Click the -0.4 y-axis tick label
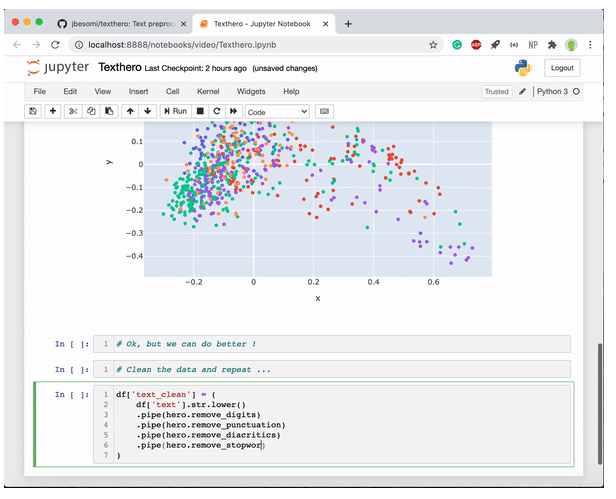The image size is (616, 499). click(134, 256)
